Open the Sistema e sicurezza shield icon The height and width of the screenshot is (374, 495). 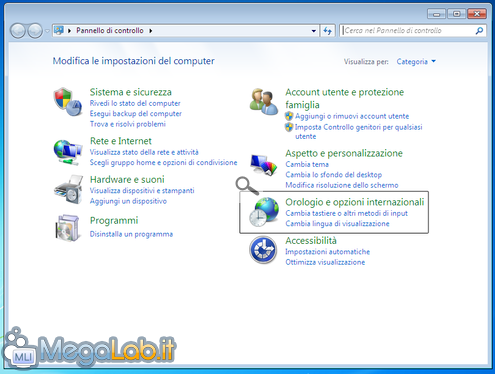[x=68, y=102]
